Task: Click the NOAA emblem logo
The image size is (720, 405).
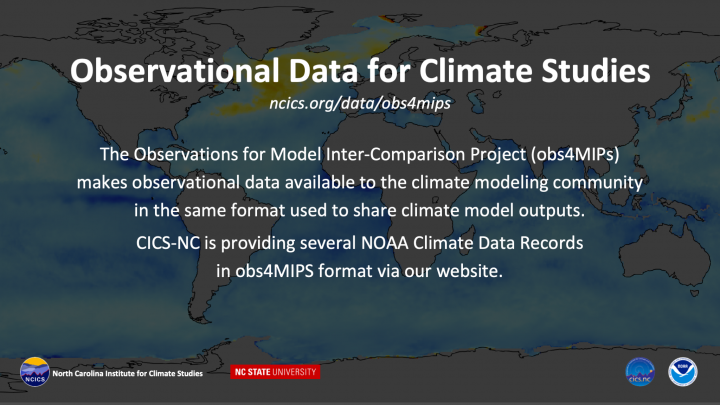Action: click(682, 372)
